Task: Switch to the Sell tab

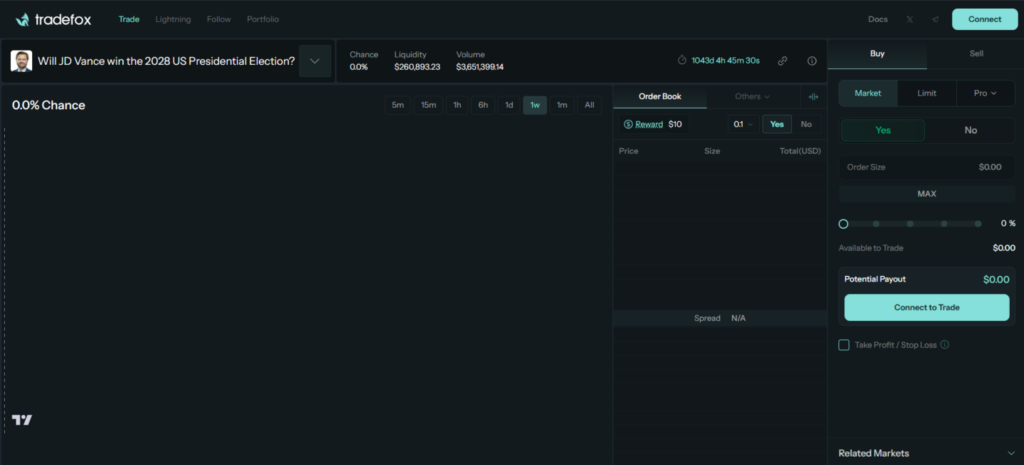Action: click(x=975, y=53)
